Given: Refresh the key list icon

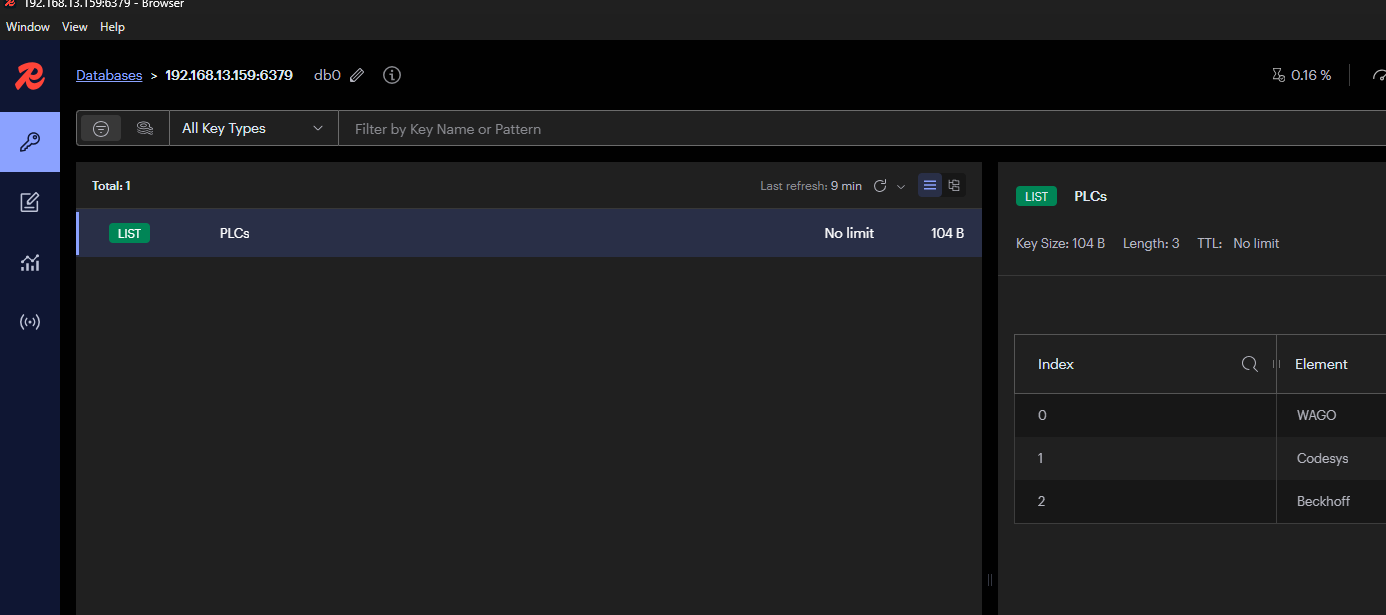Looking at the screenshot, I should (x=880, y=186).
